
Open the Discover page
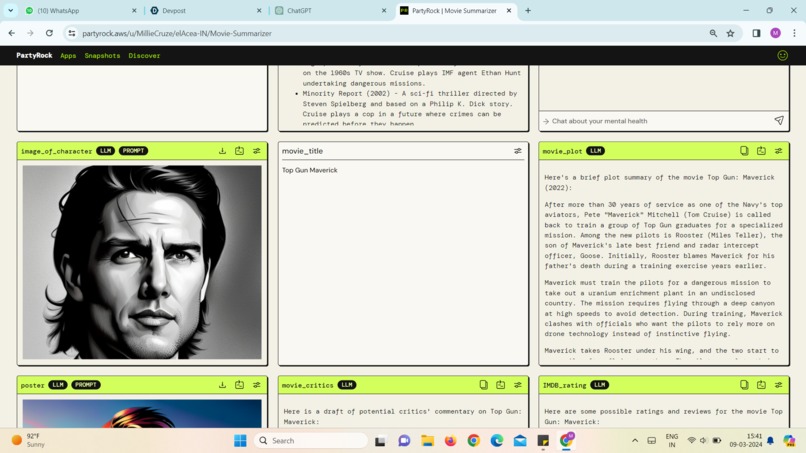coord(144,56)
